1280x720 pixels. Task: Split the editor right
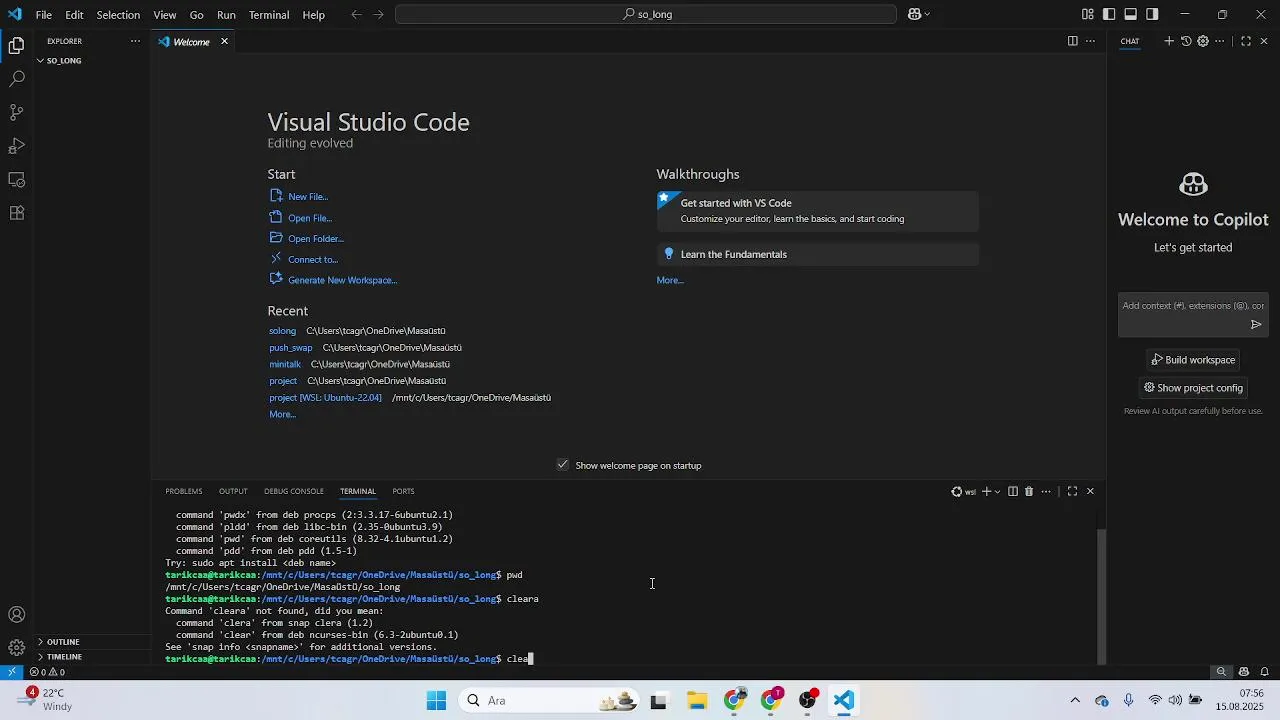point(1072,41)
